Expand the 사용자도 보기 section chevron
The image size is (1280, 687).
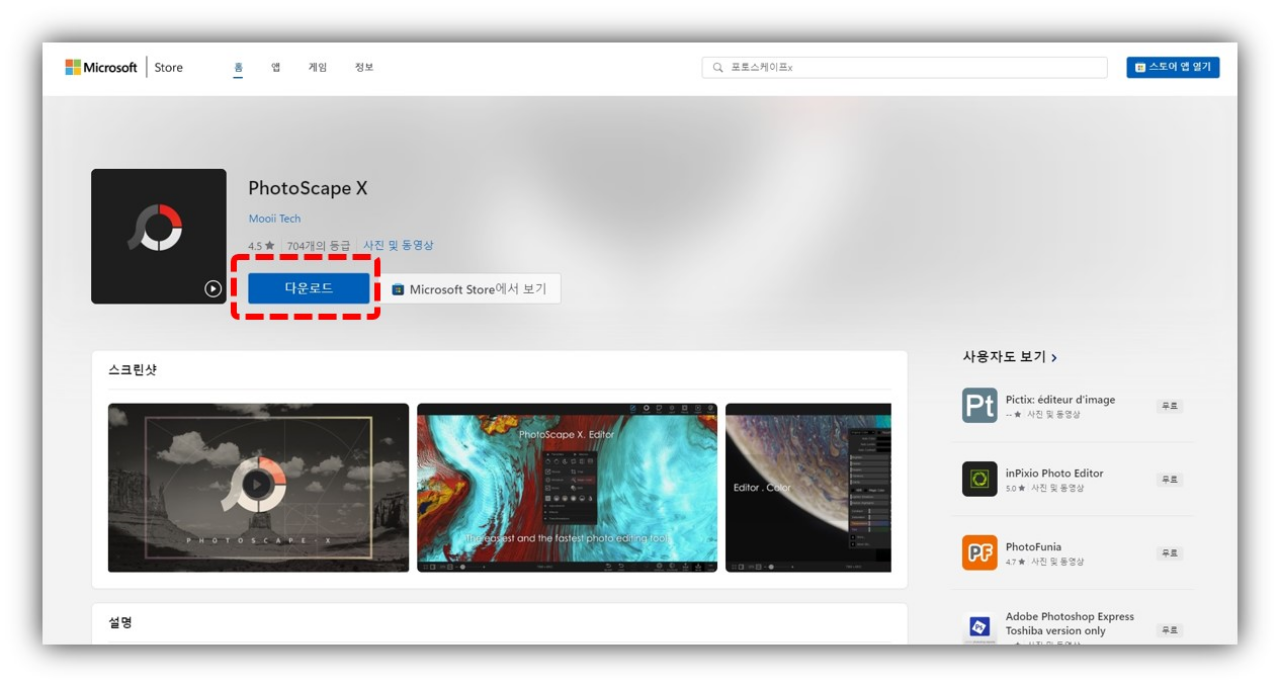pyautogui.click(x=1055, y=357)
